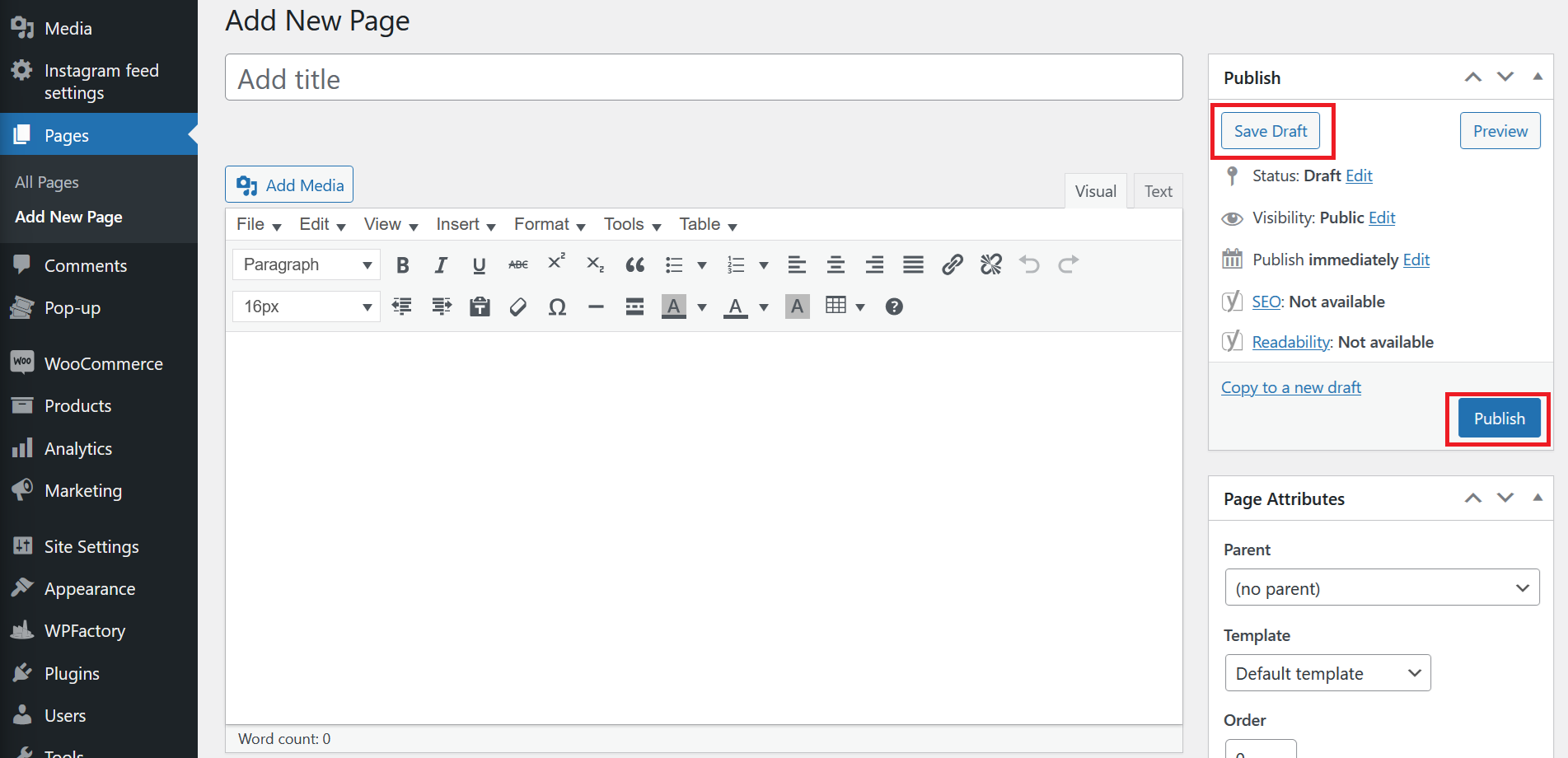1568x758 pixels.
Task: Switch to the Visual editor tab
Action: point(1095,191)
